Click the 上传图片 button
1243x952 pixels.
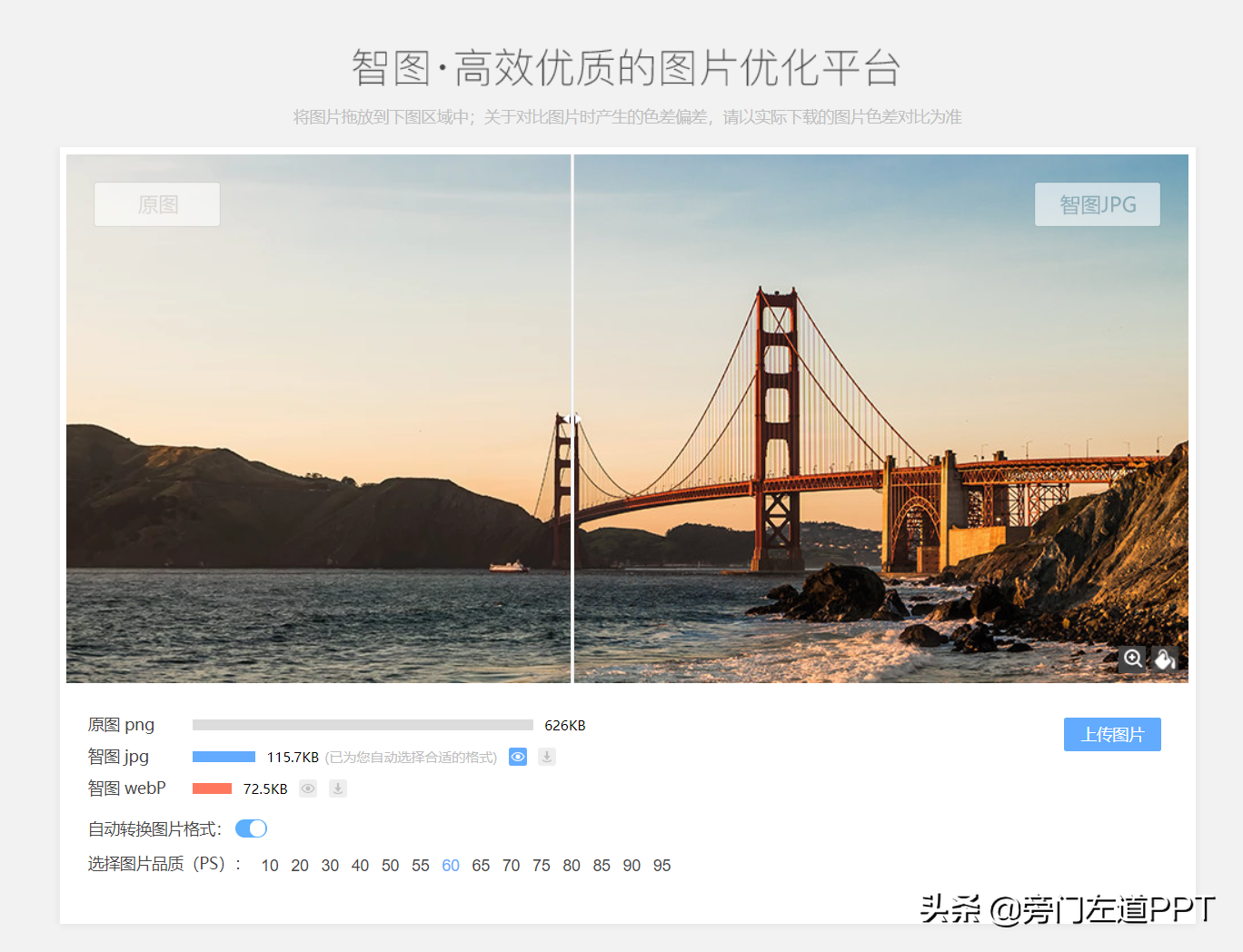pyautogui.click(x=1112, y=734)
